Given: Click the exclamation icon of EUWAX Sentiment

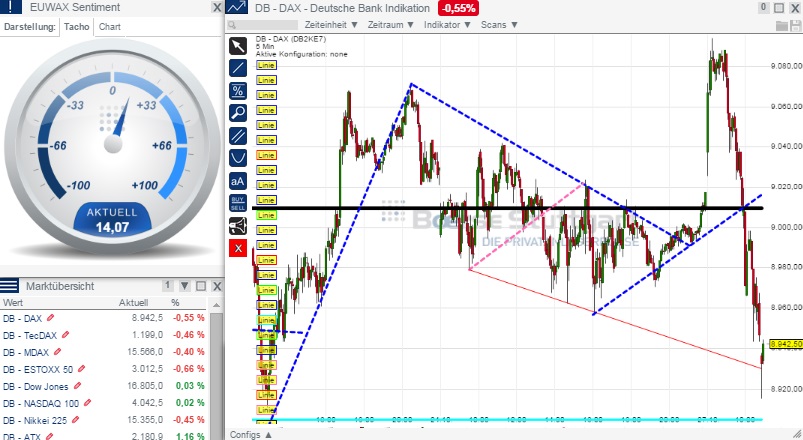Looking at the screenshot, I should [x=11, y=7].
